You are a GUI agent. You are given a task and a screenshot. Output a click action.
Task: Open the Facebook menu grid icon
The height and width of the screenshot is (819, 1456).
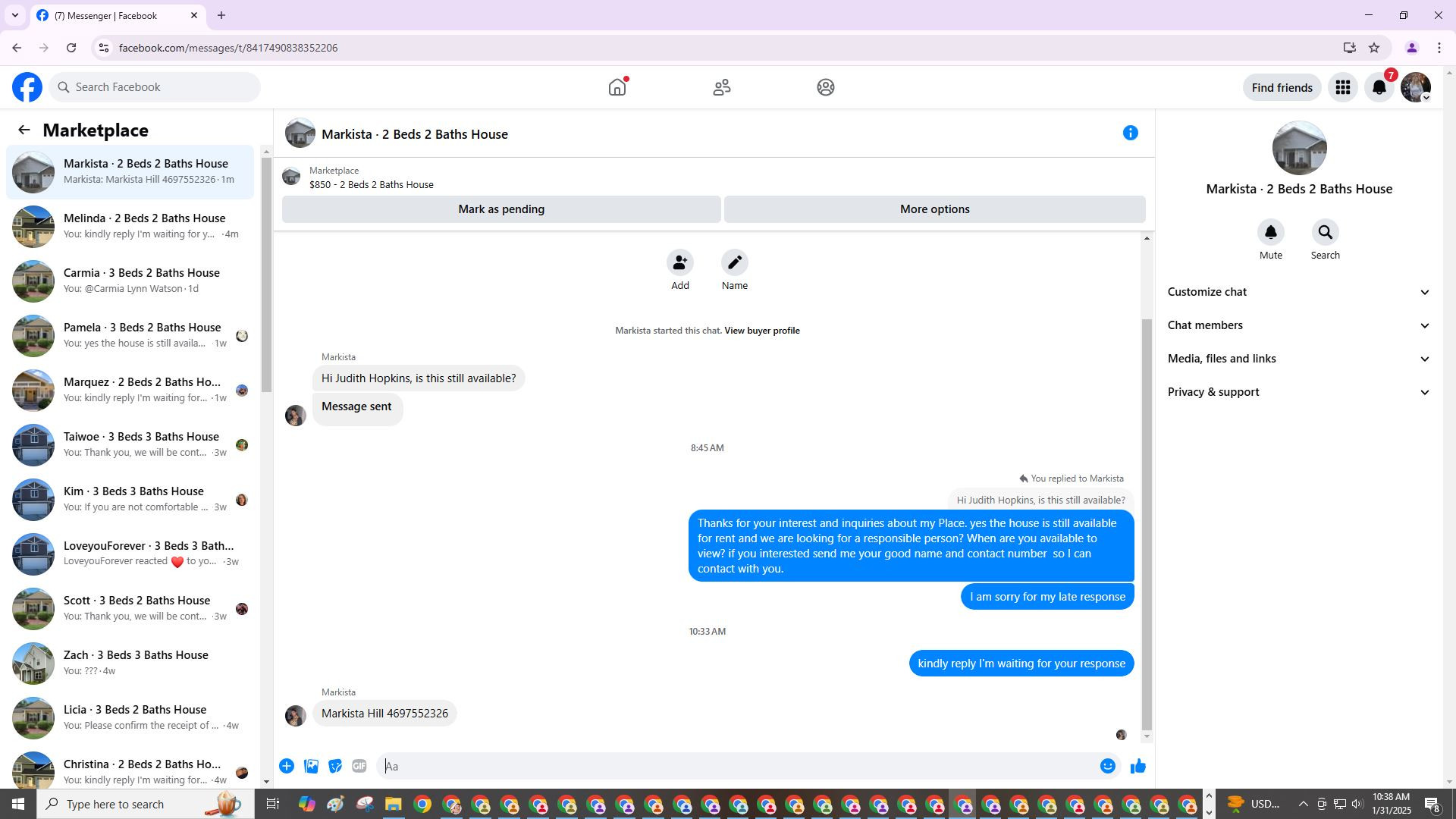[x=1343, y=87]
